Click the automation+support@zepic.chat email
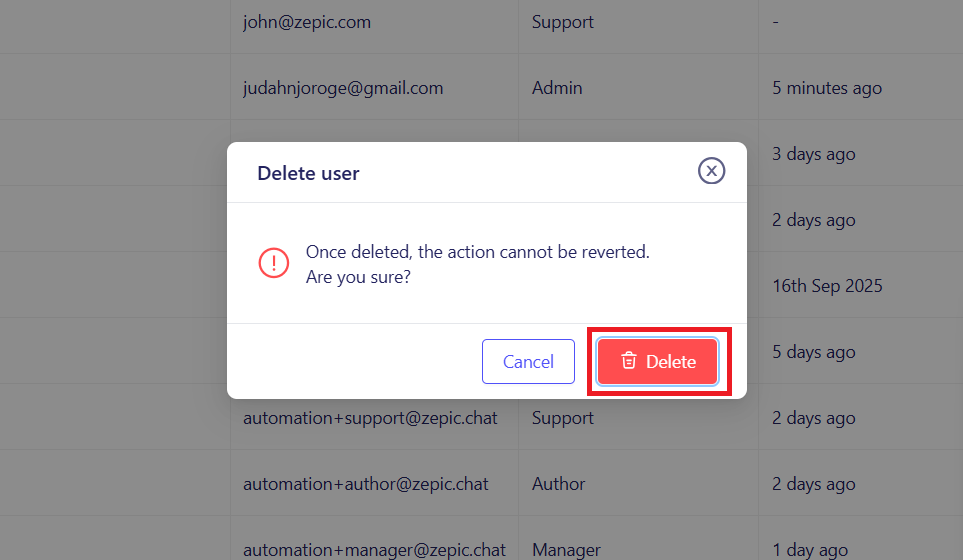Screen dimensions: 963x560 point(370,418)
